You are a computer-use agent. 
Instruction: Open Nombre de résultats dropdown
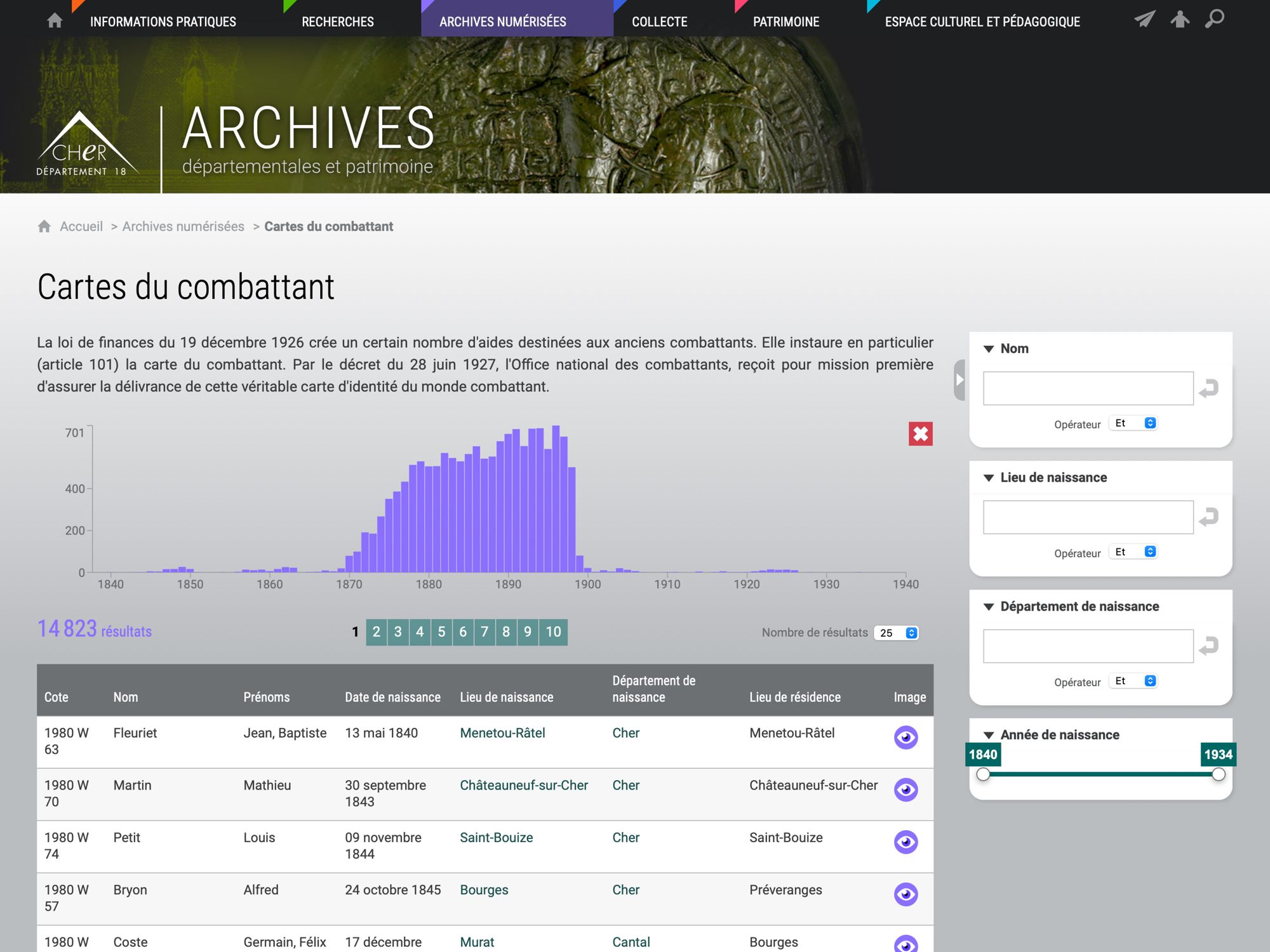(x=896, y=633)
